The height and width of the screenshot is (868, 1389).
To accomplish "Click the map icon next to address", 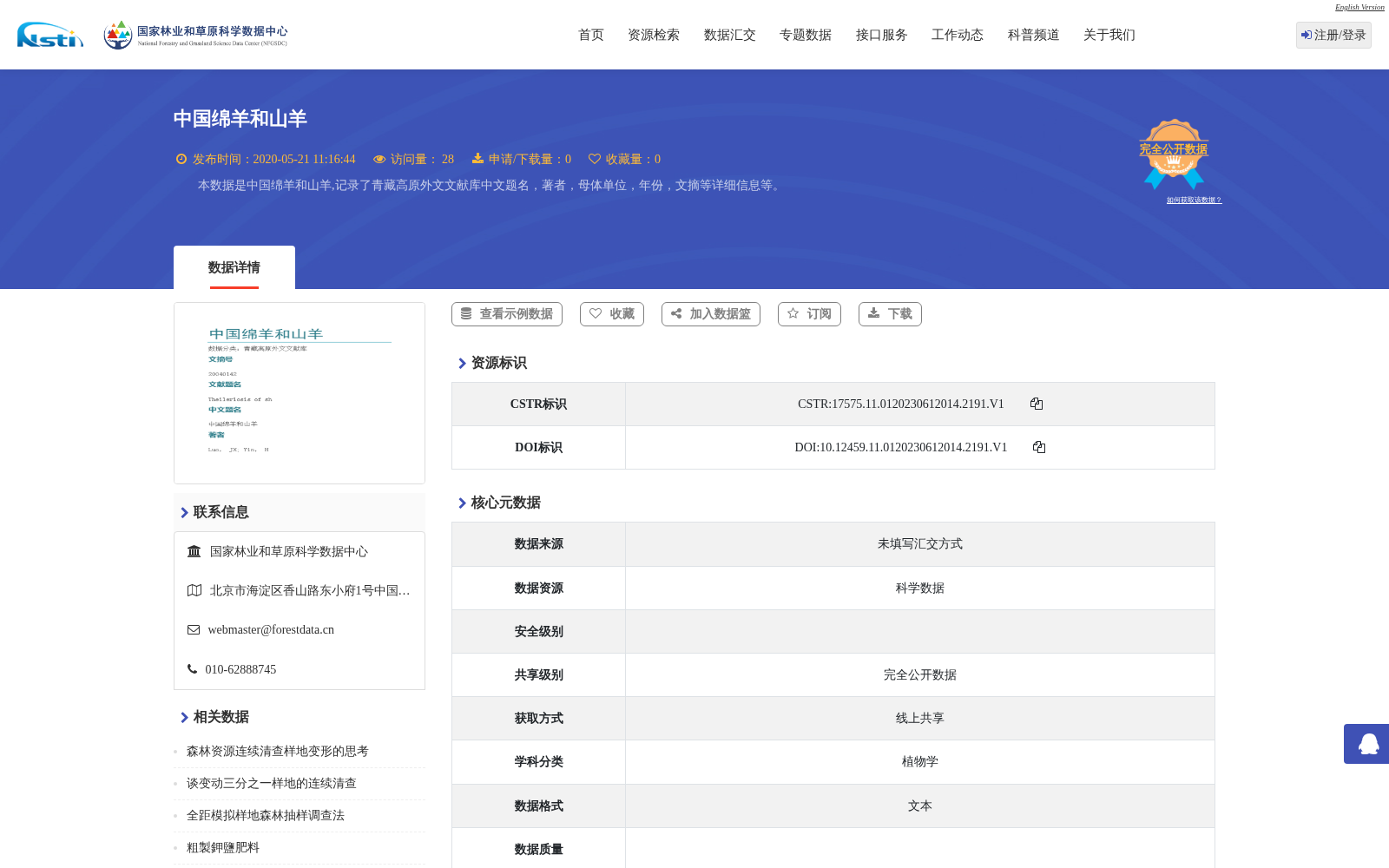I will tap(194, 590).
